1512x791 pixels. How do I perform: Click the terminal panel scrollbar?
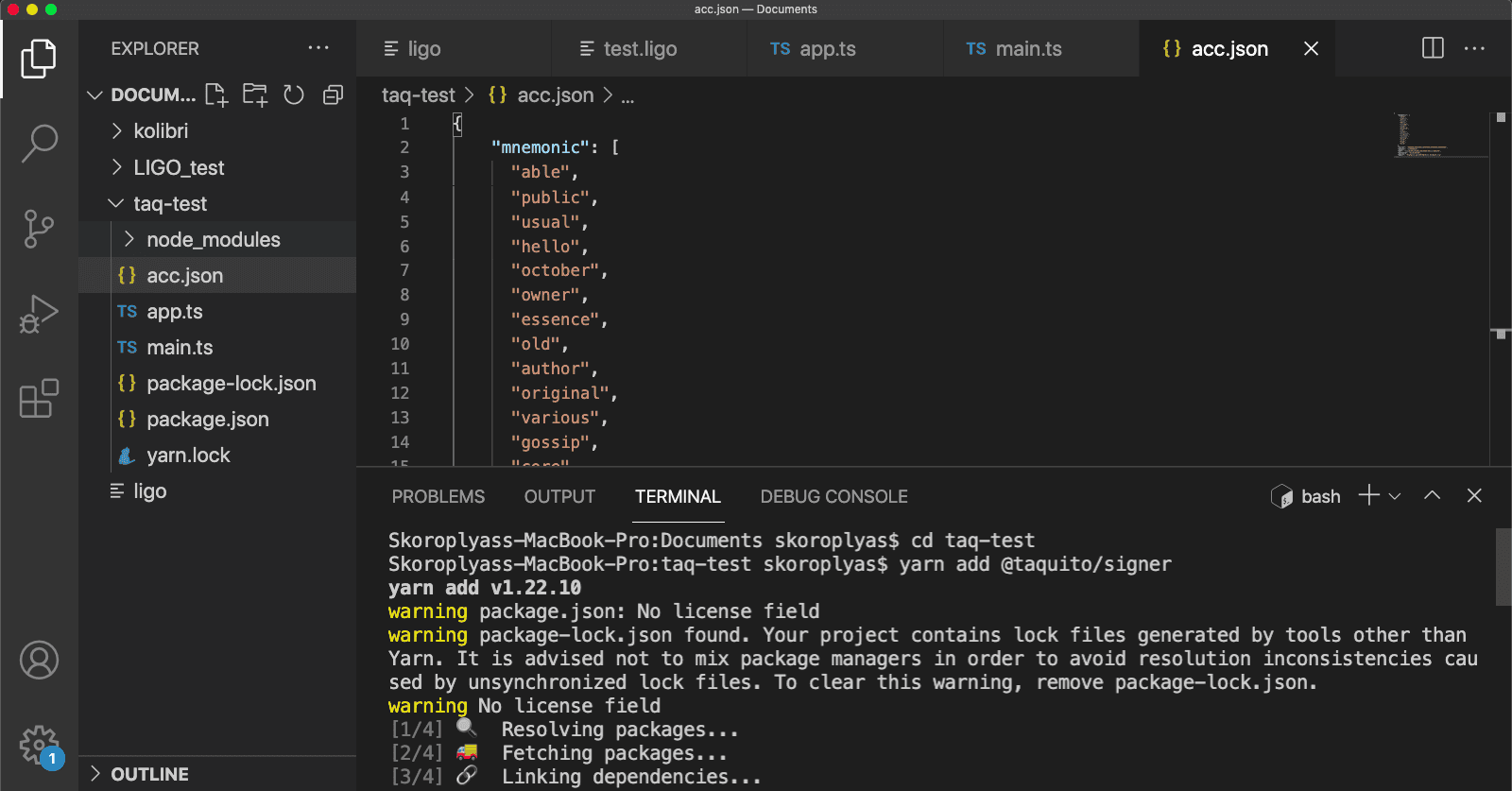[1503, 567]
